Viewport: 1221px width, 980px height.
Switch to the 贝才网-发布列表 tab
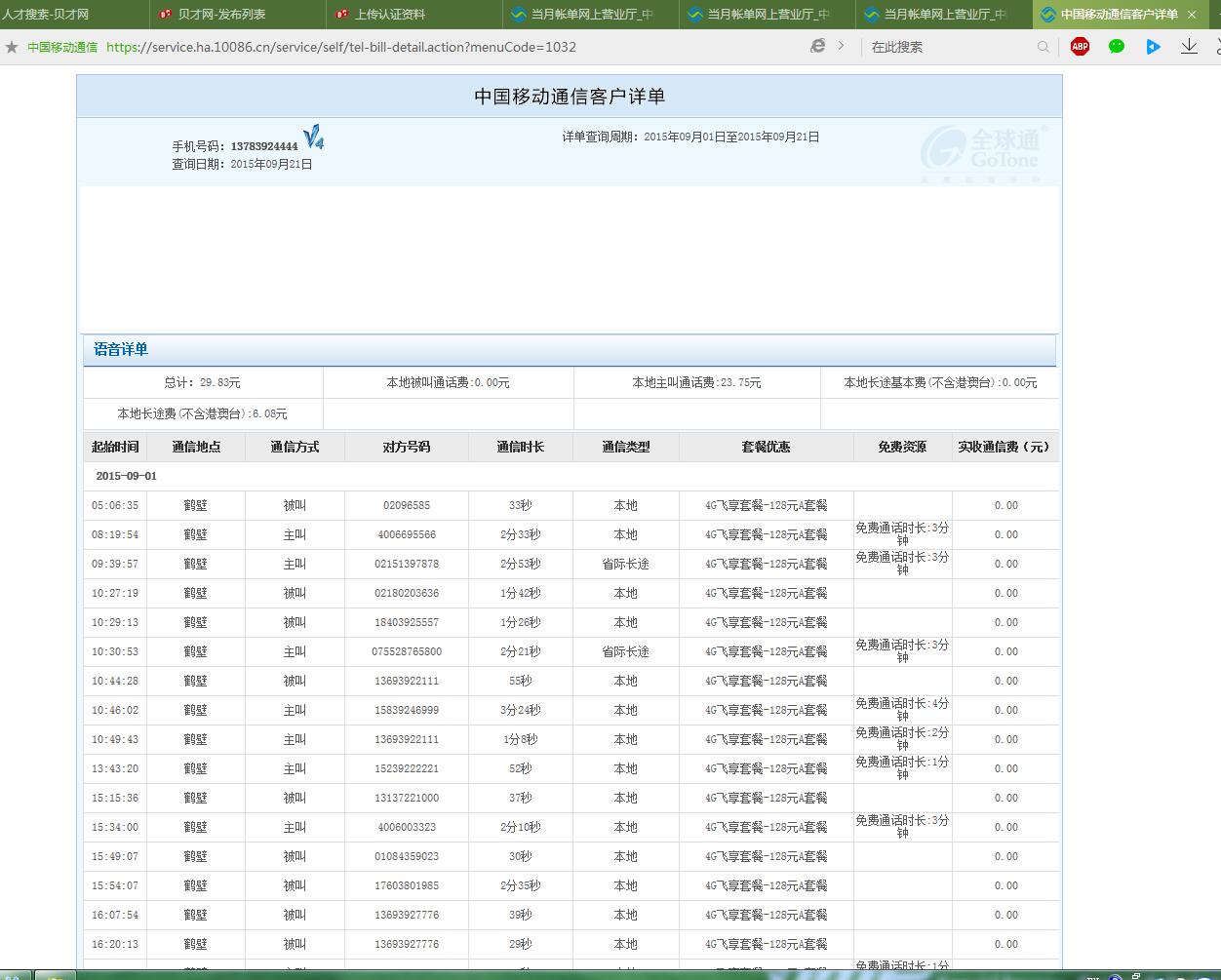[x=221, y=15]
